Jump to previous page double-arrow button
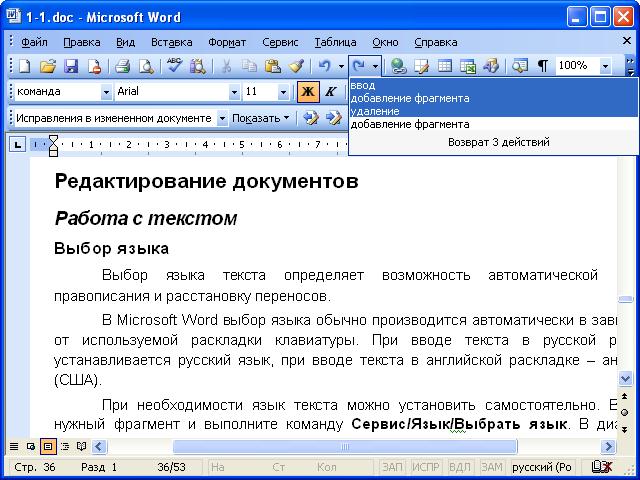This screenshot has height=480, width=640. (624, 396)
